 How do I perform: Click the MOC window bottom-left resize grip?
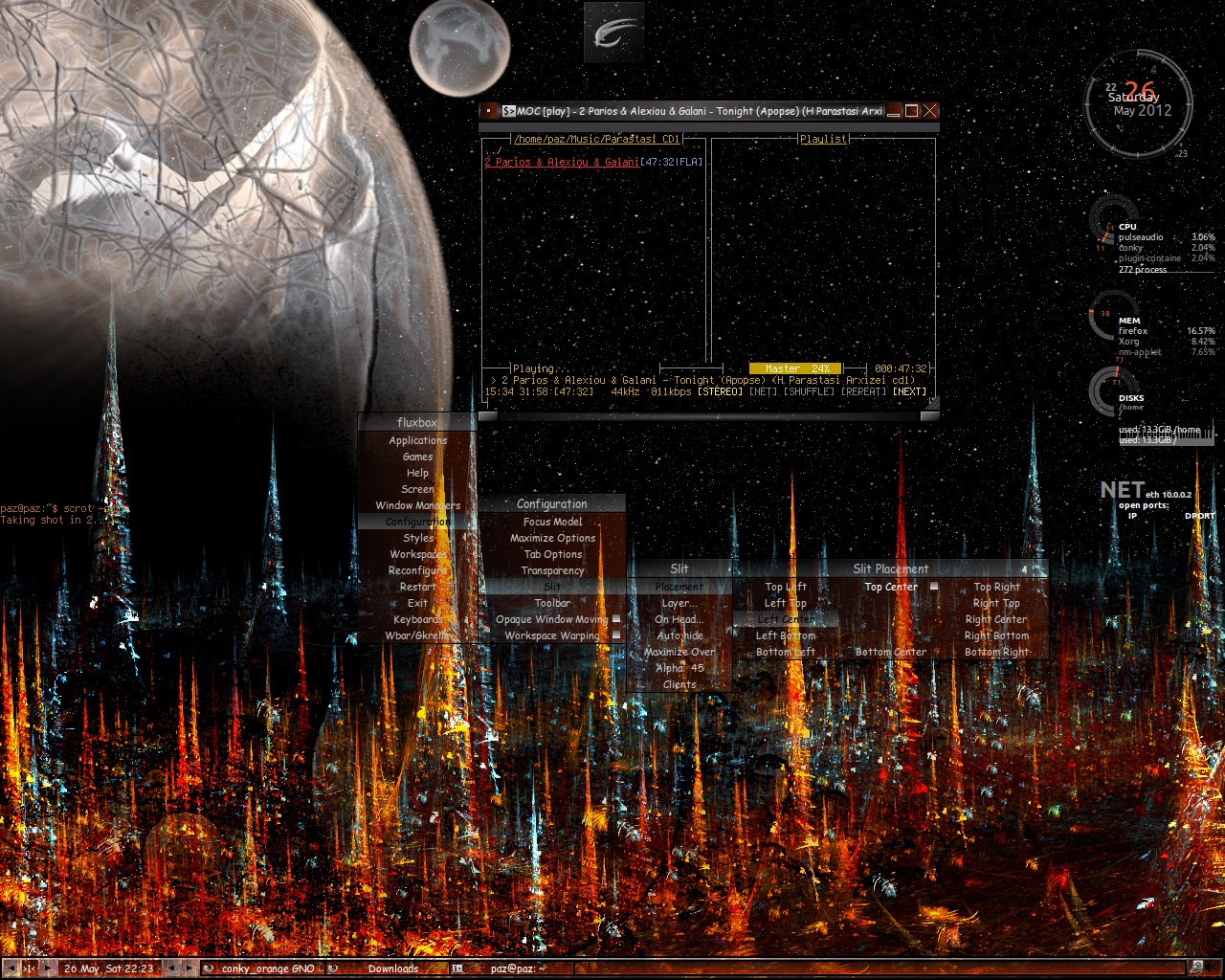[x=488, y=415]
